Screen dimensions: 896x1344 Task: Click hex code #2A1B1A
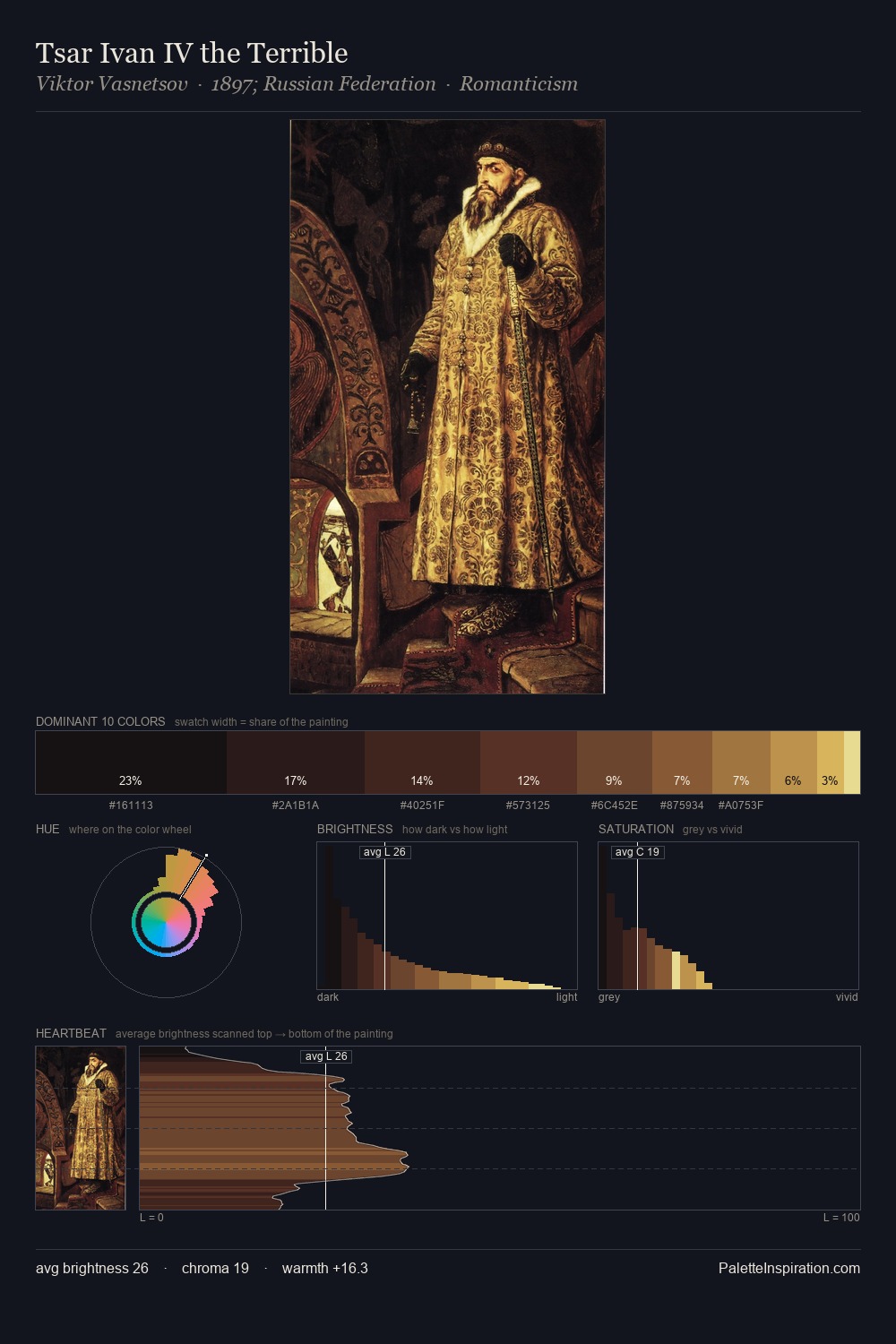coord(296,806)
